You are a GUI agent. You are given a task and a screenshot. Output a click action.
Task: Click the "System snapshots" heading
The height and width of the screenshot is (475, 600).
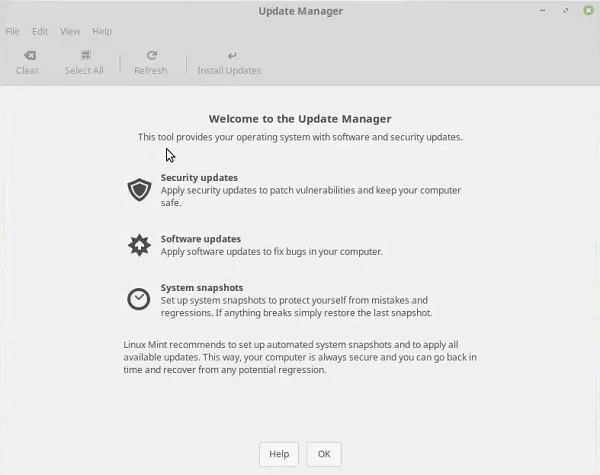[x=202, y=287]
